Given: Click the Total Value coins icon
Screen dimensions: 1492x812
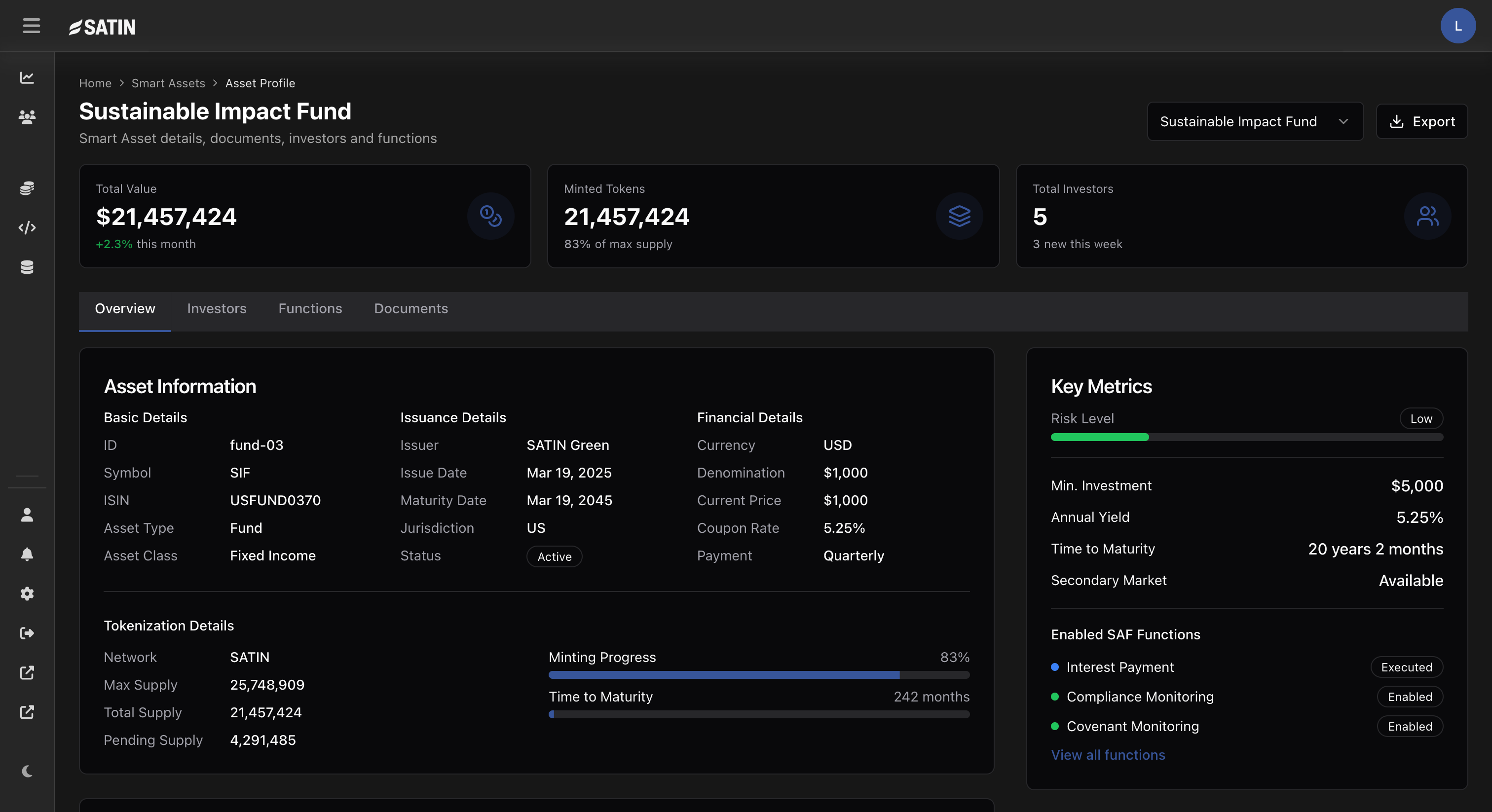Looking at the screenshot, I should click(x=490, y=216).
